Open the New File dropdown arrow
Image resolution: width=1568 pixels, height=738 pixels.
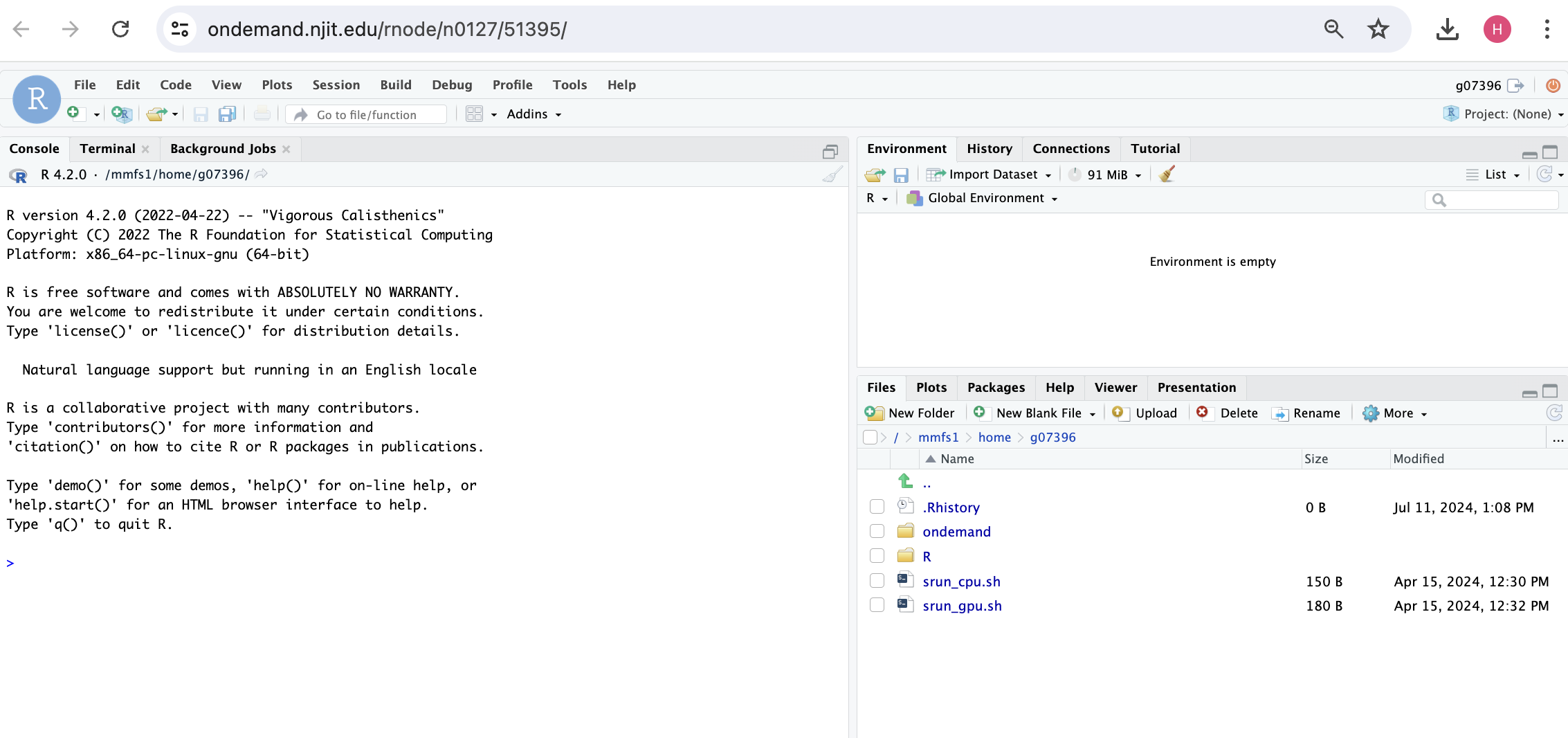97,115
